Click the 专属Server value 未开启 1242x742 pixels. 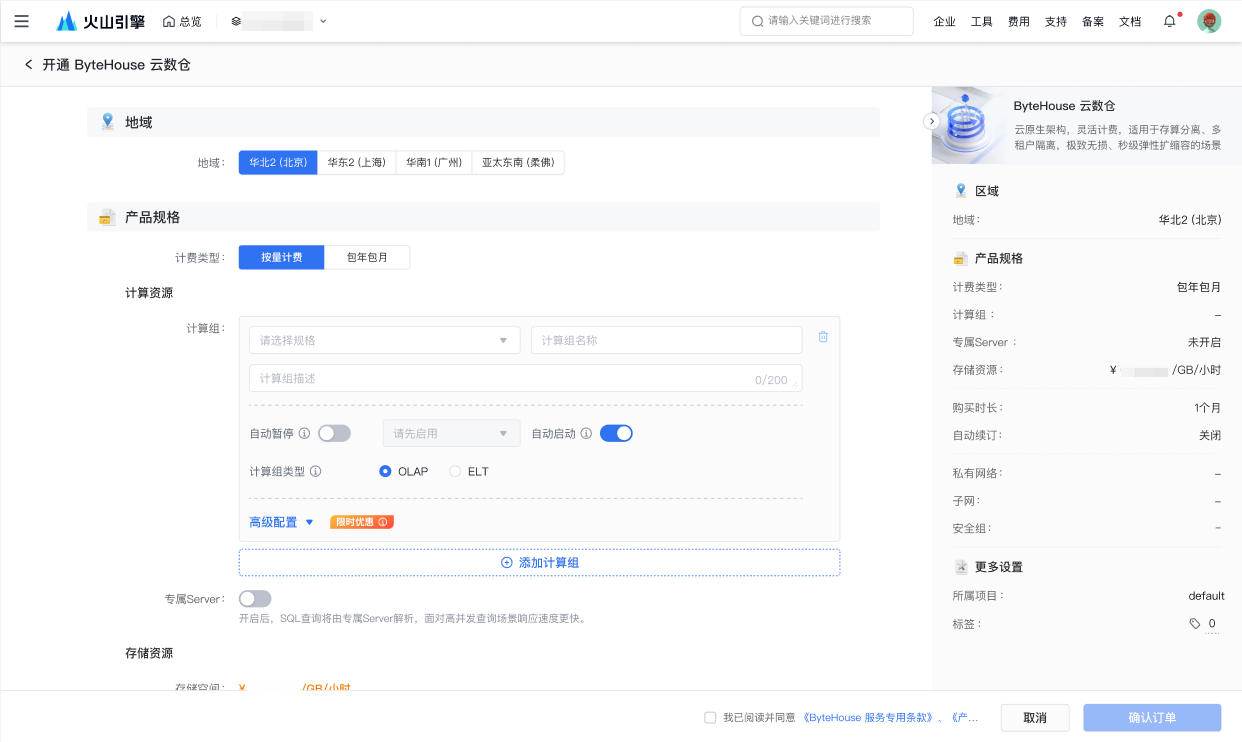pyautogui.click(x=1204, y=342)
